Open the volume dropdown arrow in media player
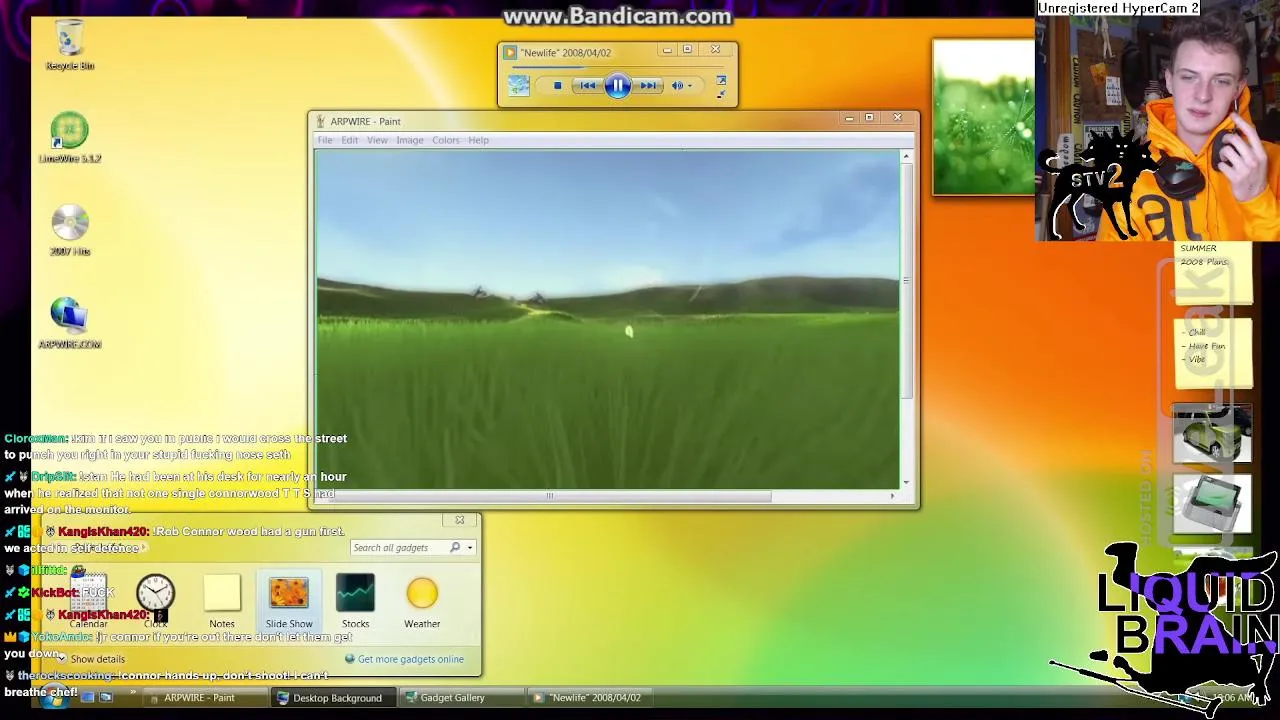 tap(689, 86)
